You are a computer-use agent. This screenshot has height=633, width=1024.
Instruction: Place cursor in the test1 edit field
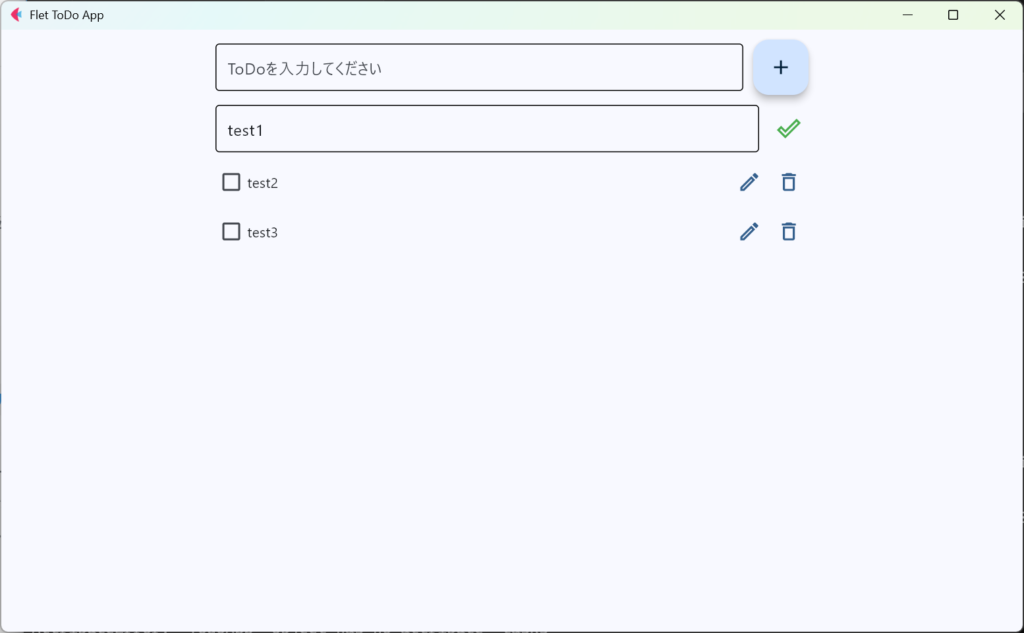point(487,129)
